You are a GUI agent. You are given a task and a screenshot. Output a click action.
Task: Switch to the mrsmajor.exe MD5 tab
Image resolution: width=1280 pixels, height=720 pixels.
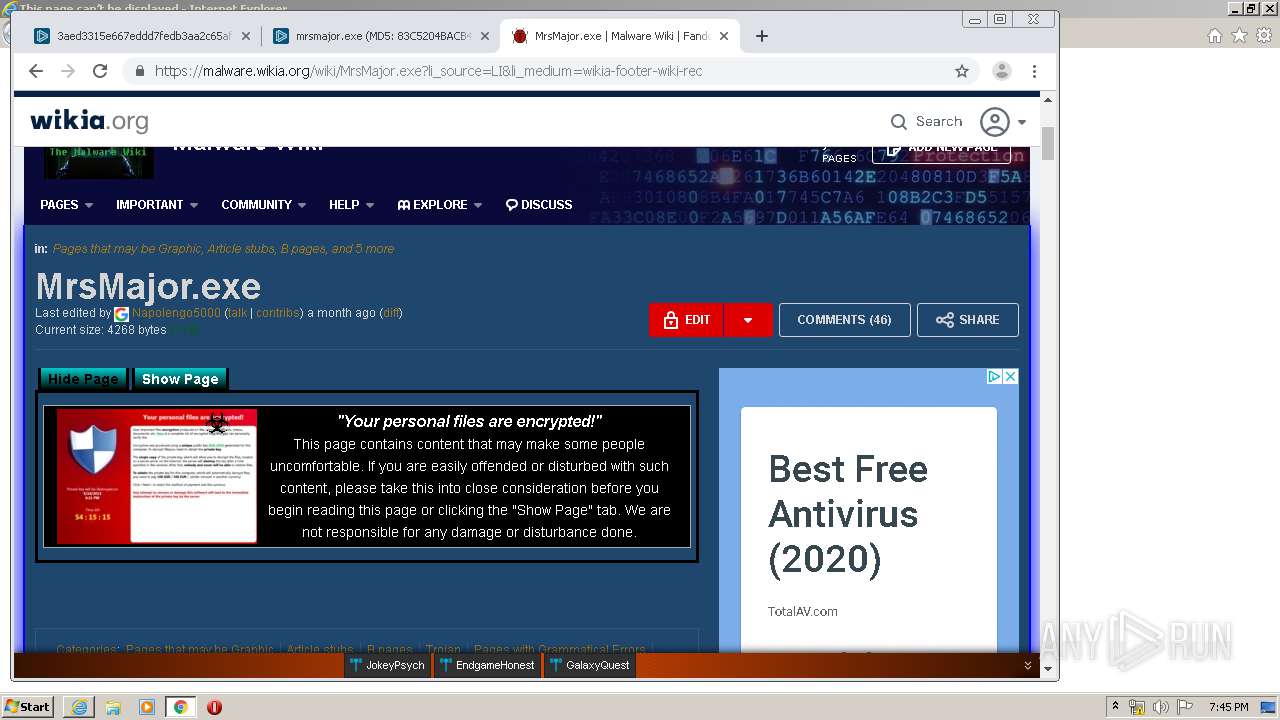[380, 36]
